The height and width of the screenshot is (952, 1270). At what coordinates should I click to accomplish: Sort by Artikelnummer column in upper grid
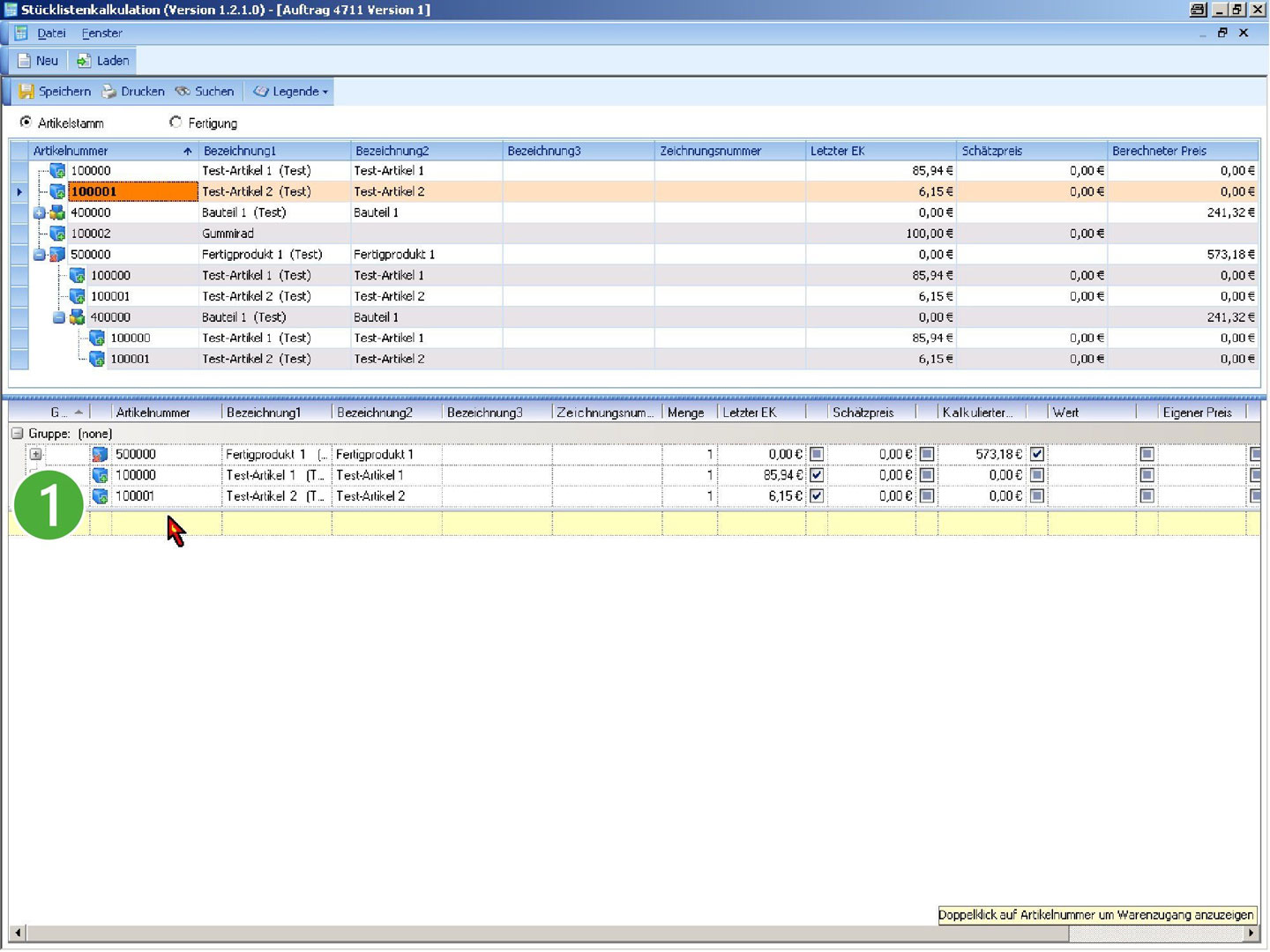[x=113, y=151]
